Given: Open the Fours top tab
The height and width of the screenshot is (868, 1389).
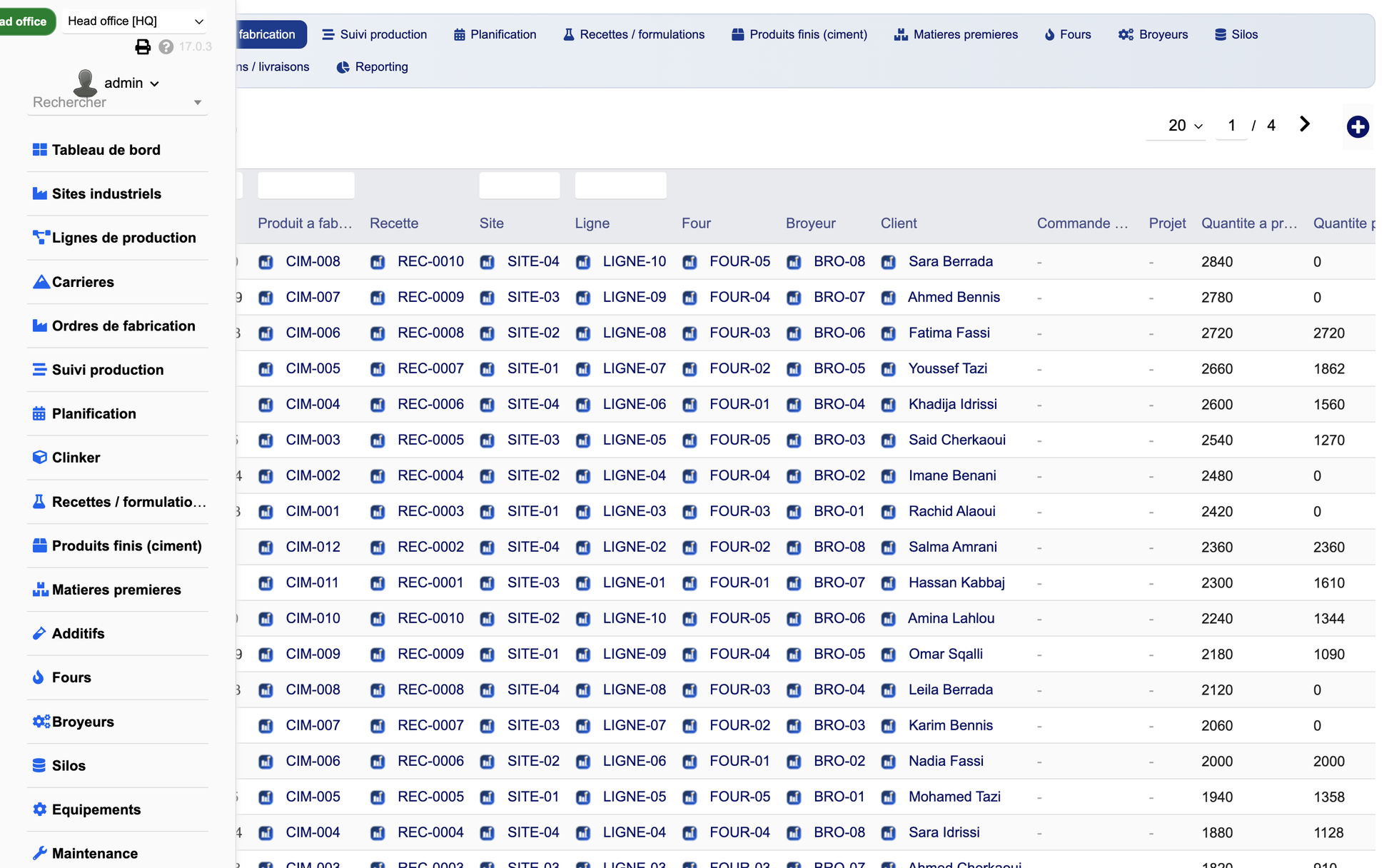Looking at the screenshot, I should coord(1068,34).
